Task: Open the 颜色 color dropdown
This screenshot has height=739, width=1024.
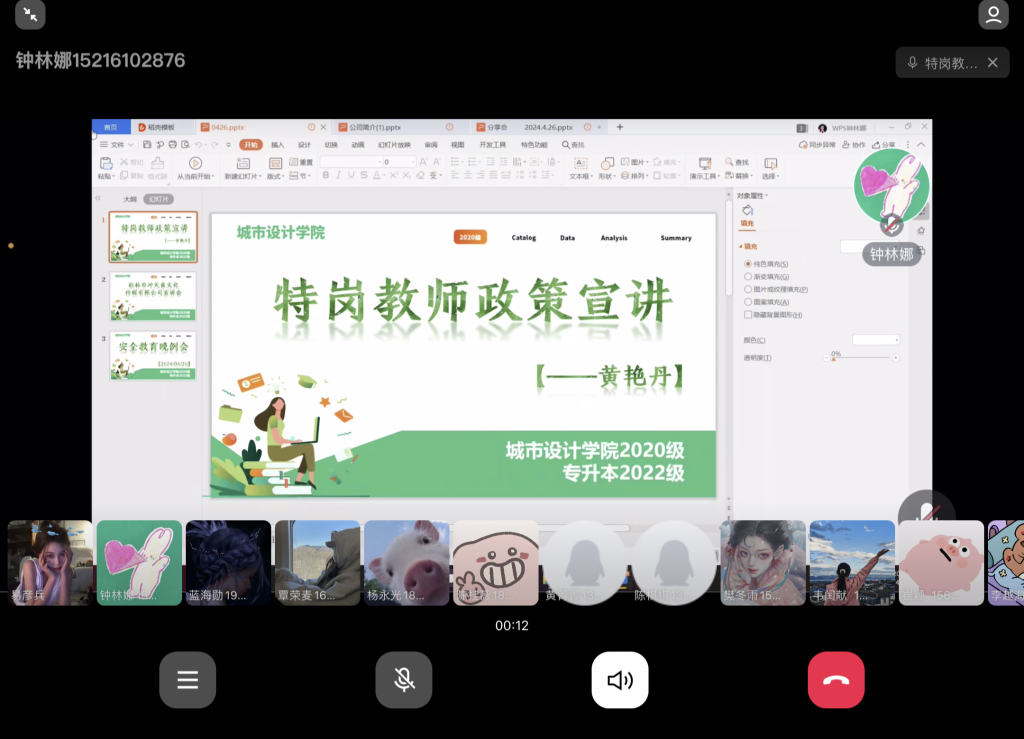Action: tap(875, 340)
